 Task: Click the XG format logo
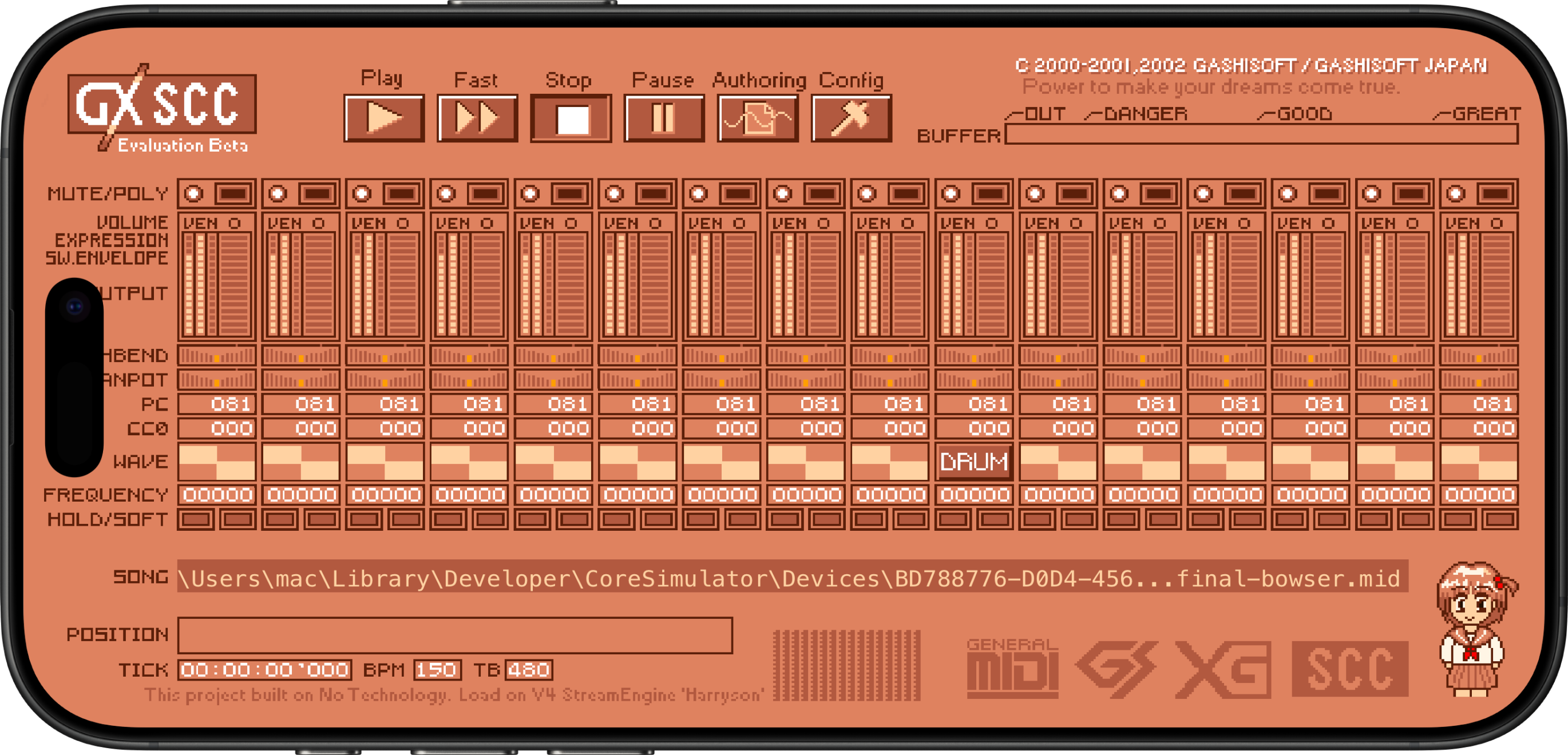pos(1223,669)
